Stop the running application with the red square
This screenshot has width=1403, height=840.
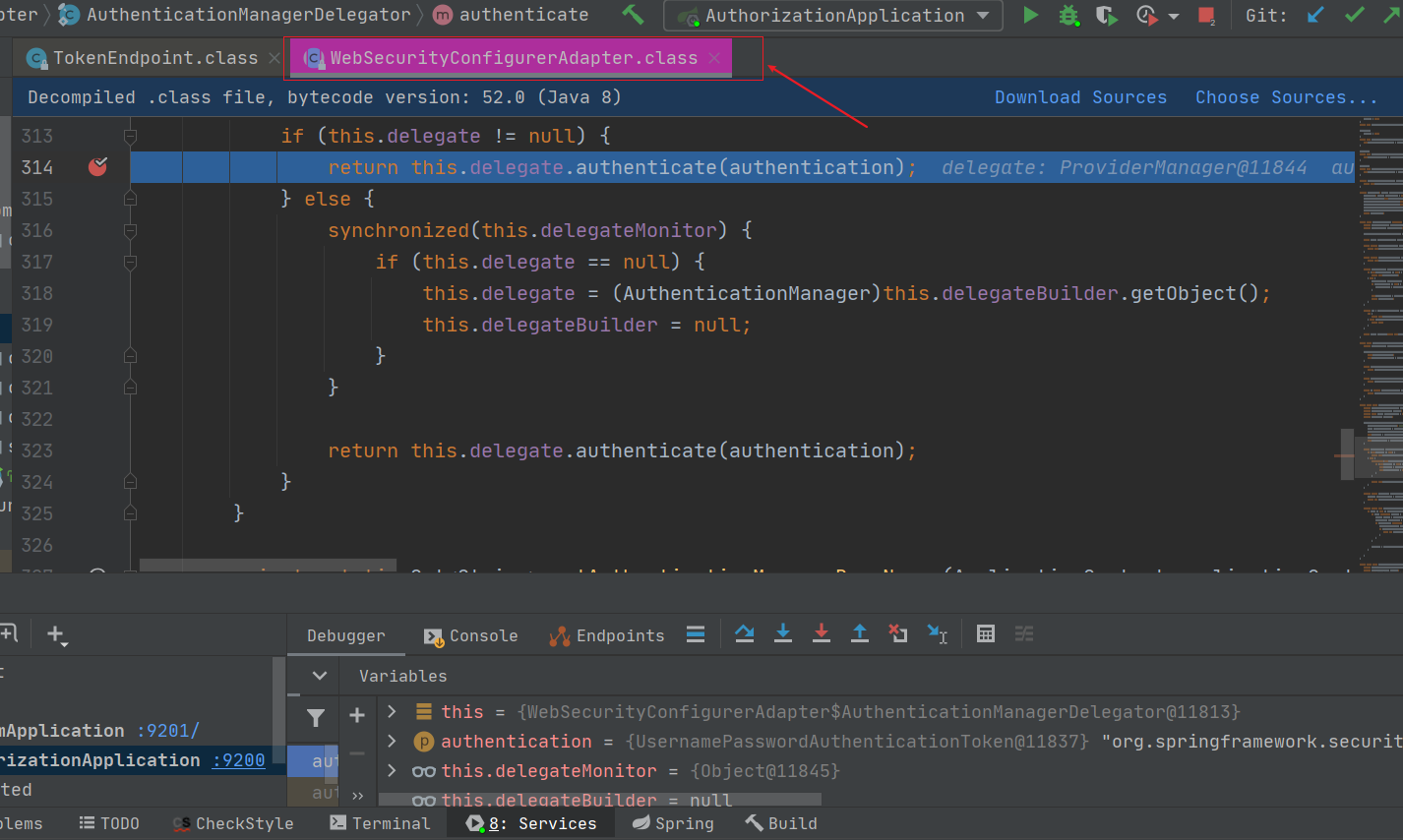(x=1206, y=15)
